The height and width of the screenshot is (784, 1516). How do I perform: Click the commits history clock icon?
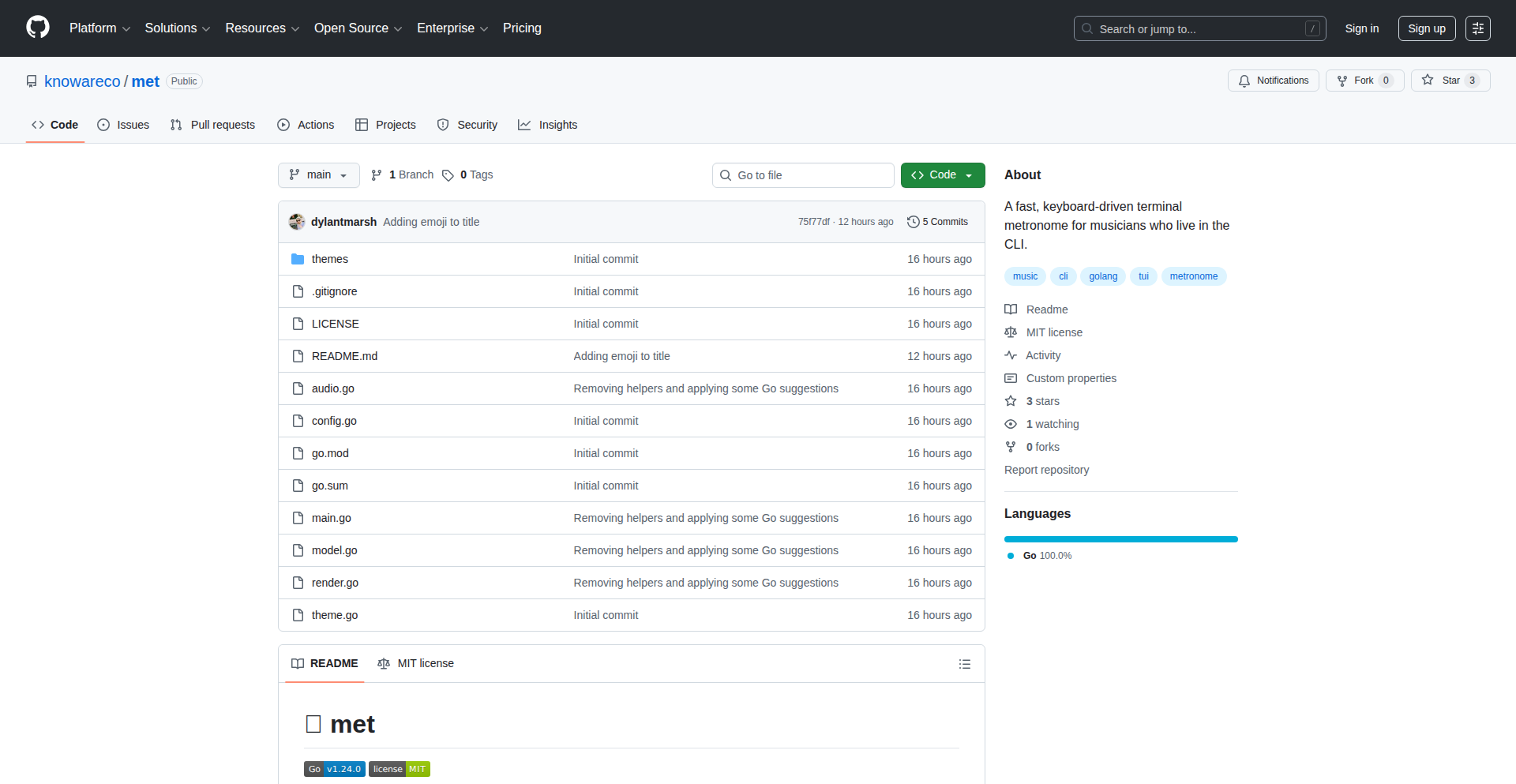point(913,222)
